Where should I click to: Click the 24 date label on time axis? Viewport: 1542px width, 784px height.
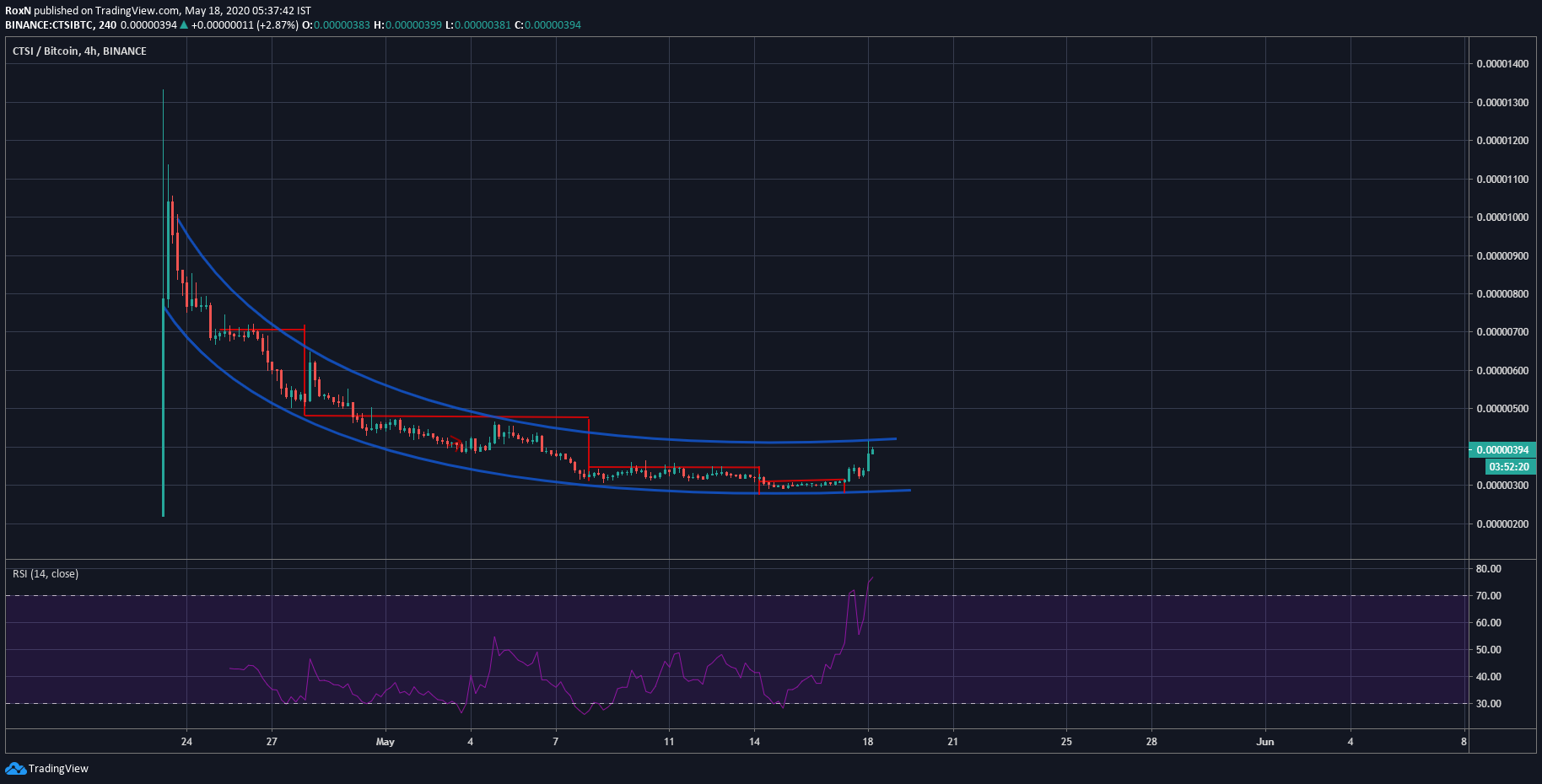click(x=186, y=742)
